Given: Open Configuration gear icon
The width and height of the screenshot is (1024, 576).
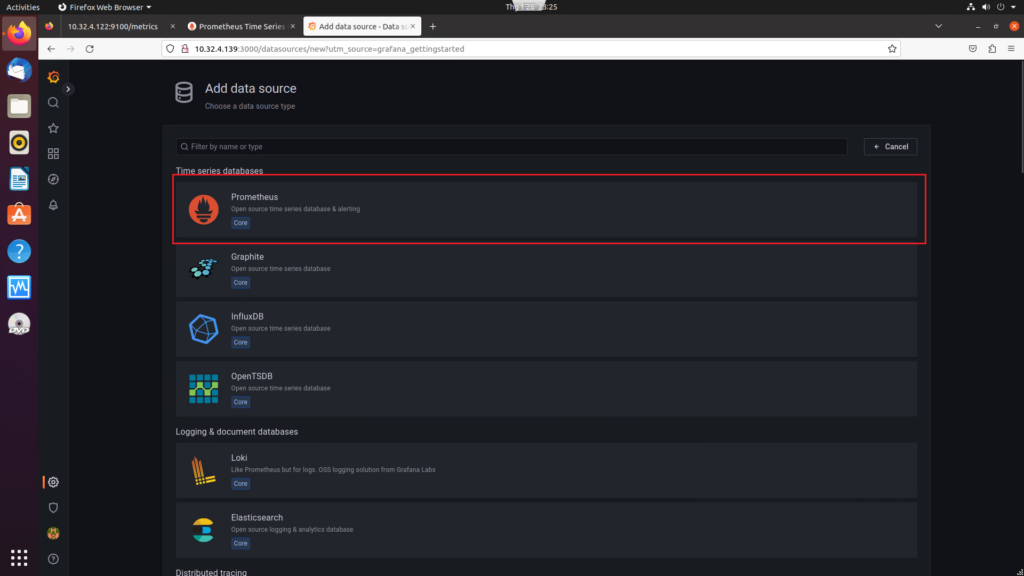Looking at the screenshot, I should coord(54,482).
